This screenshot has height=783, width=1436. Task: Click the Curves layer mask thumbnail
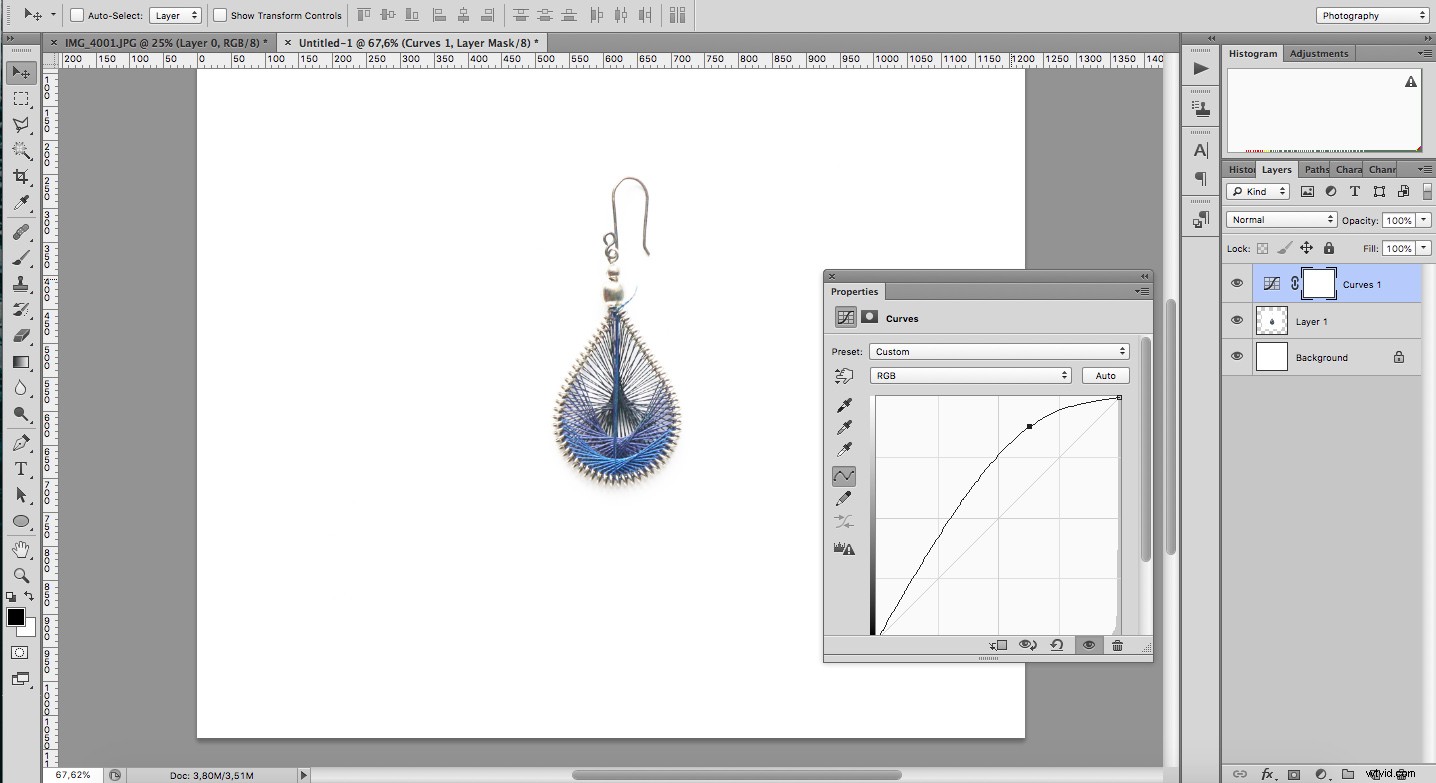click(x=1319, y=284)
